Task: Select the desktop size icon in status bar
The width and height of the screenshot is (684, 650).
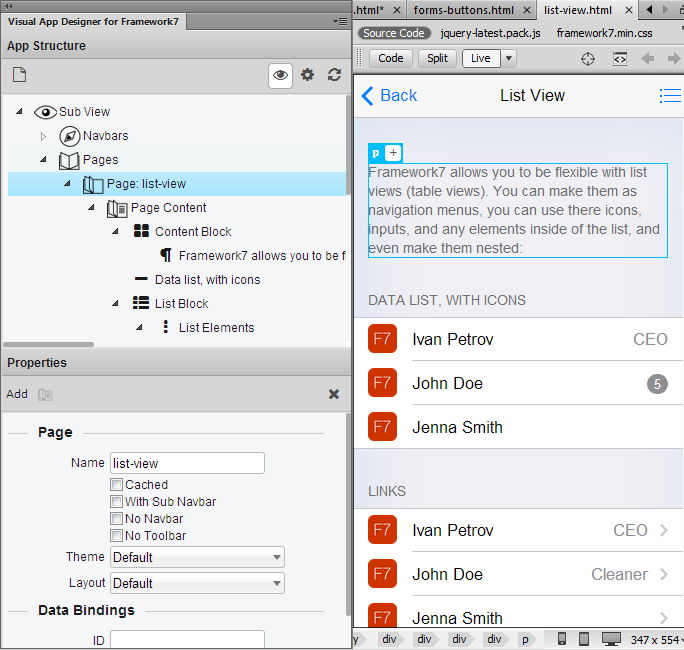Action: [x=611, y=639]
